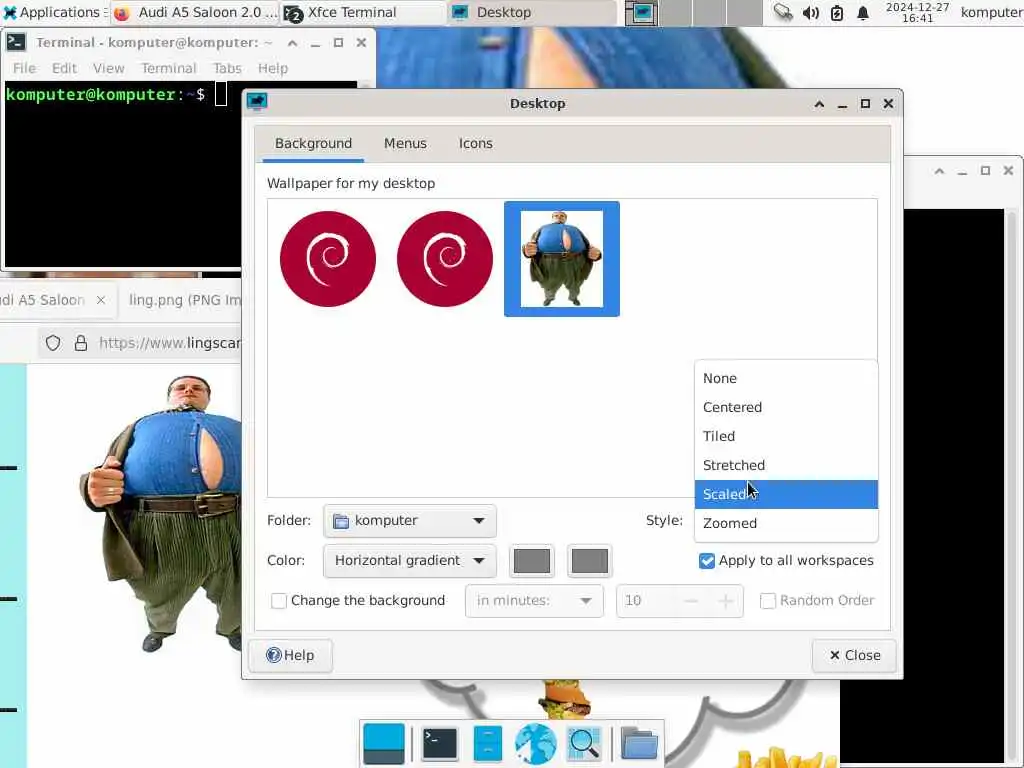Decrease interval with minus button
The width and height of the screenshot is (1024, 768).
point(691,601)
